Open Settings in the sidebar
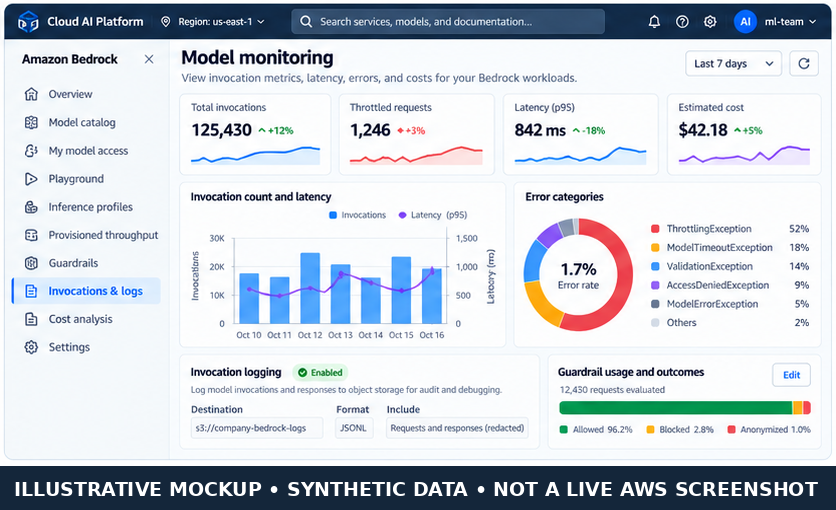The height and width of the screenshot is (510, 836). point(85,347)
